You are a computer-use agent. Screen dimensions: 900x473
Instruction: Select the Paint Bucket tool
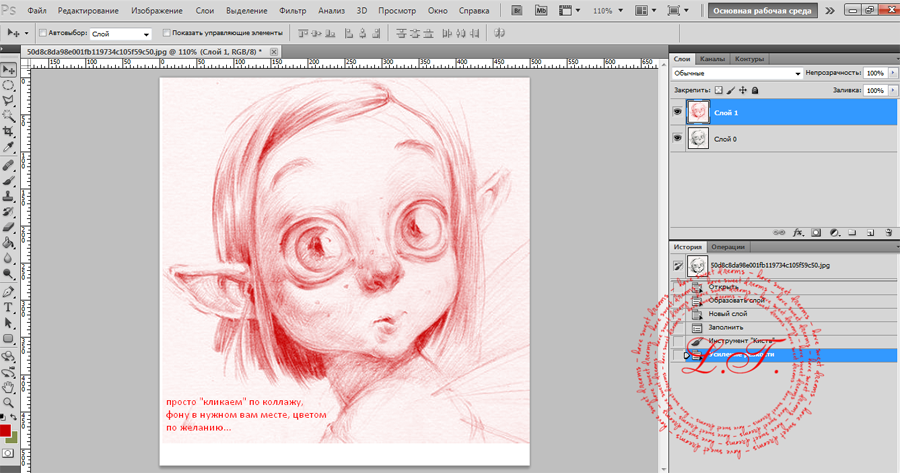point(8,243)
